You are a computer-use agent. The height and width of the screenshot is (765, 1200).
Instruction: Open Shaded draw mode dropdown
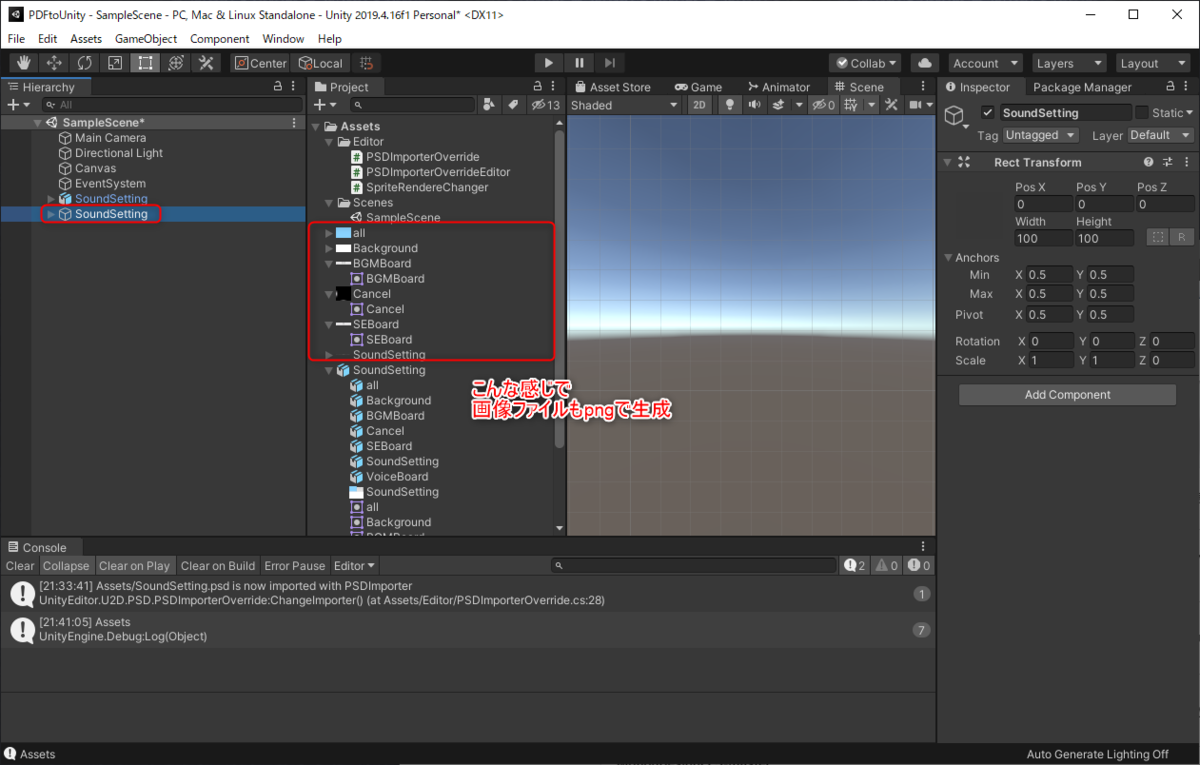[x=624, y=105]
